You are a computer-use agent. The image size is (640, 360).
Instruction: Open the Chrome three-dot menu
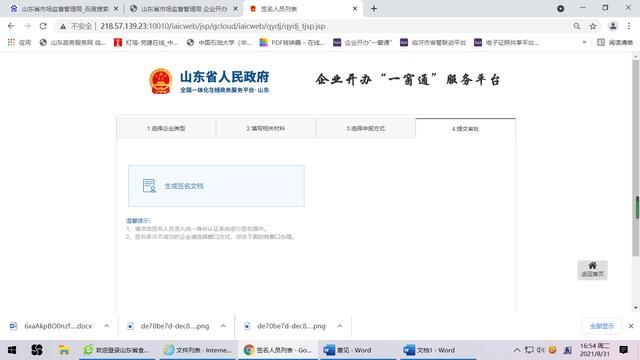coord(629,26)
